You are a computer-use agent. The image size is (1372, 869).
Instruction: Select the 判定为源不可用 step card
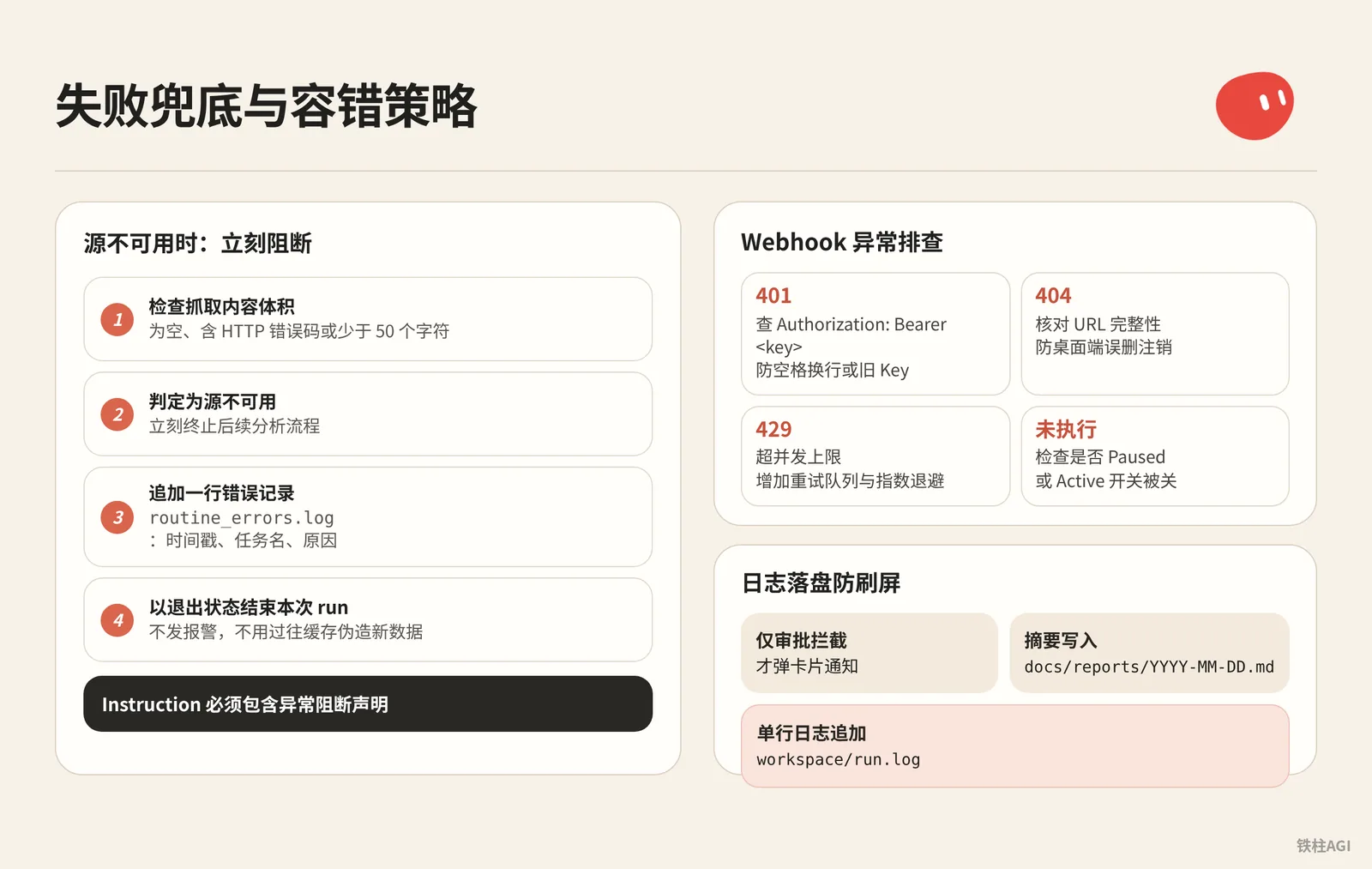[368, 414]
